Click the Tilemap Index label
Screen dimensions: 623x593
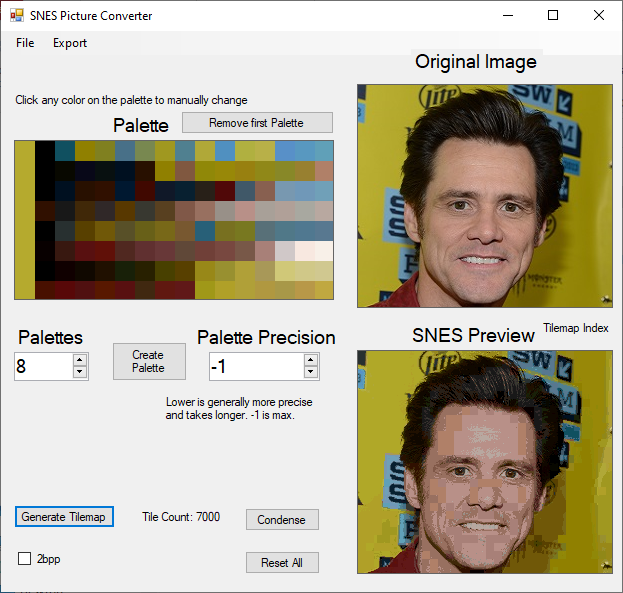[x=575, y=328]
